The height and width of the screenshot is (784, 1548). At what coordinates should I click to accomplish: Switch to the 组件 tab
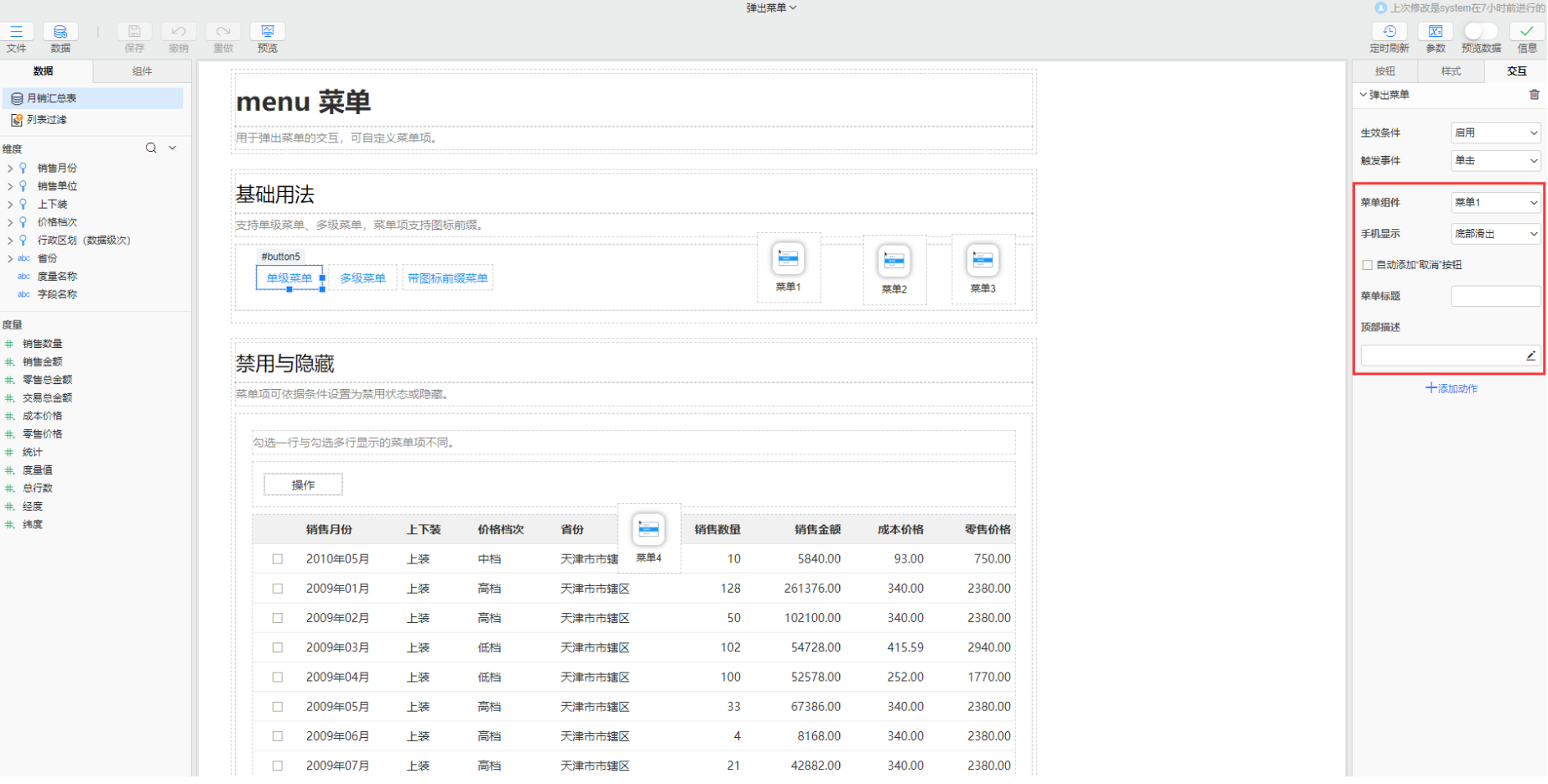[x=142, y=71]
